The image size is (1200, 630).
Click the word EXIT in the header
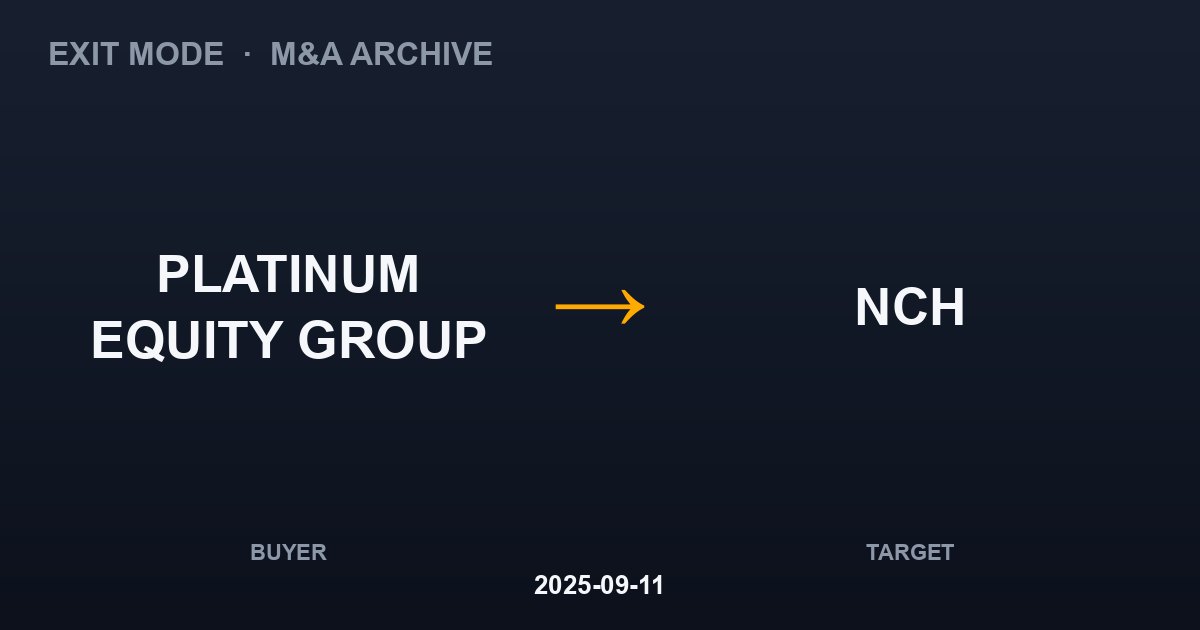tap(83, 54)
